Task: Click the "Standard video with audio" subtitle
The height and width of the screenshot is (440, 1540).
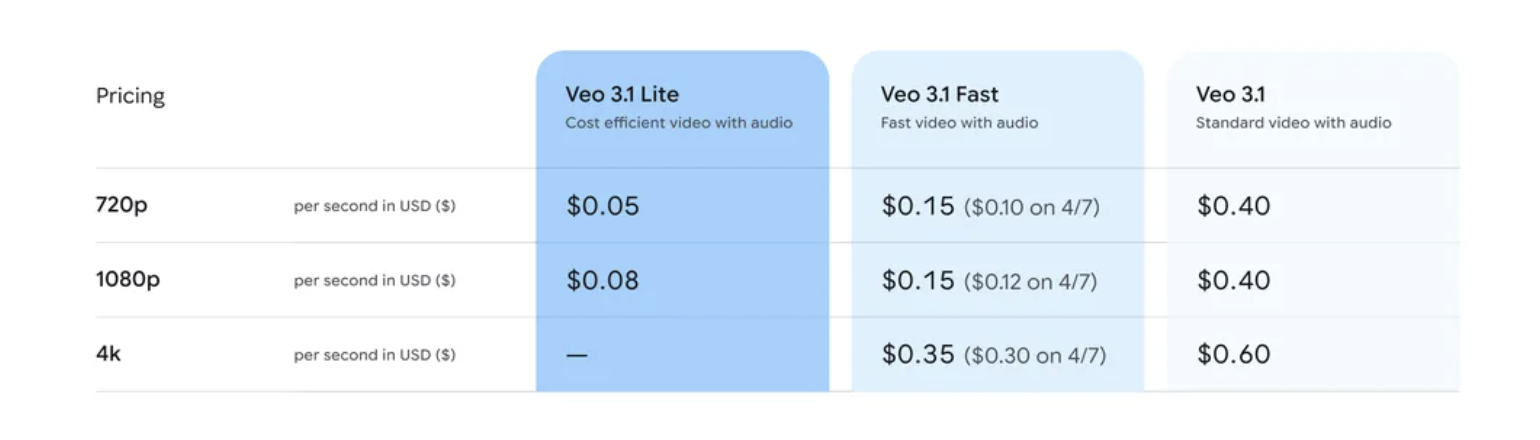Action: click(1293, 123)
